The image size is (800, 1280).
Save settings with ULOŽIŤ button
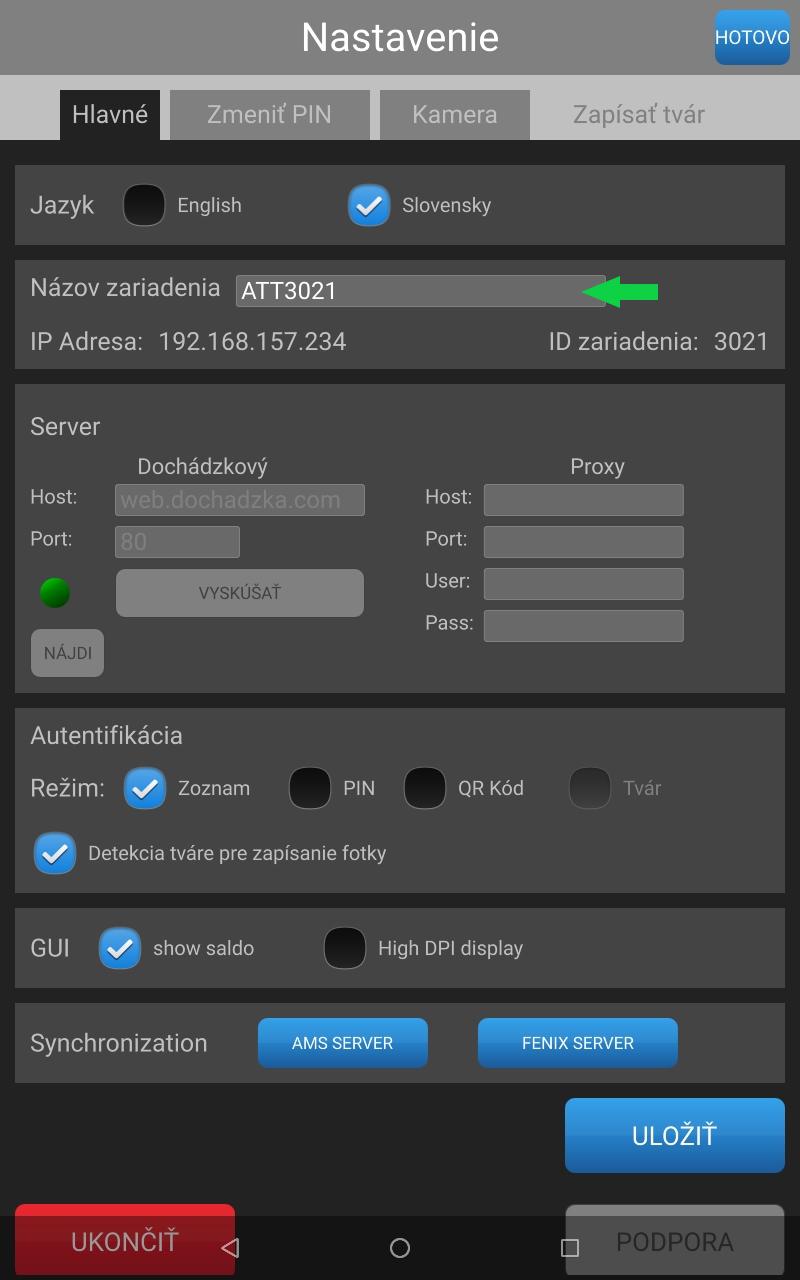click(x=674, y=1135)
